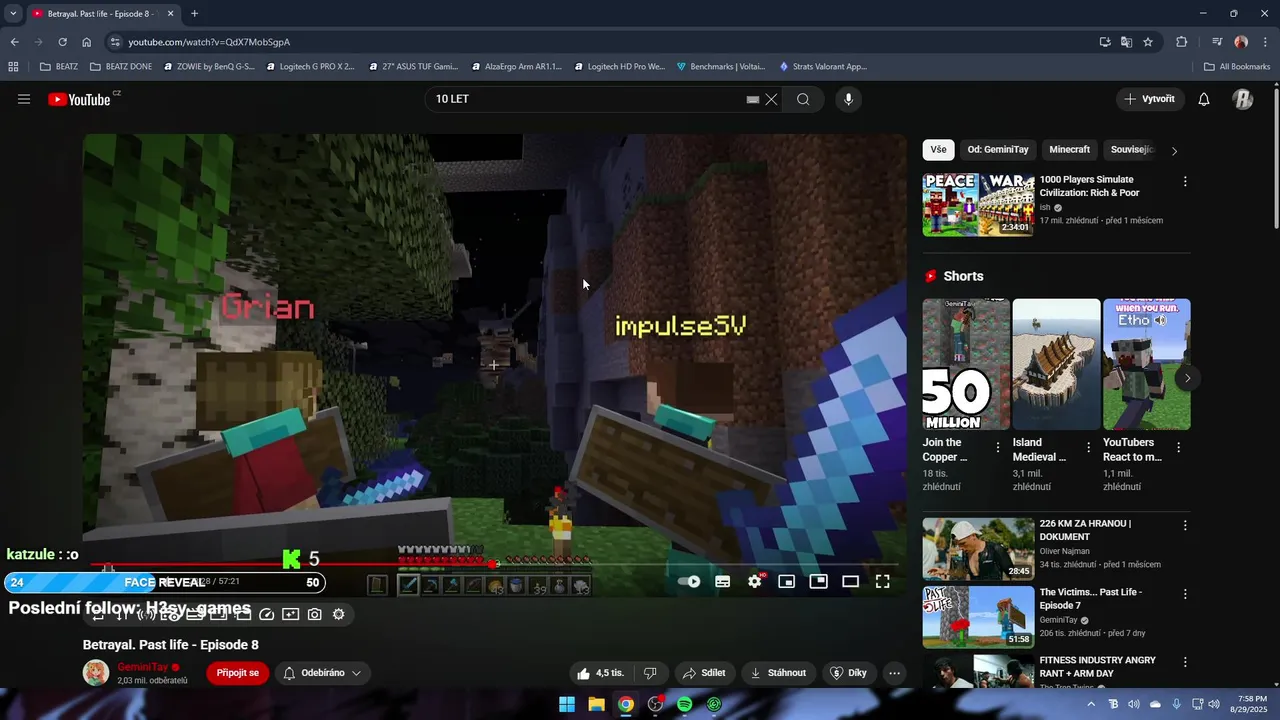The height and width of the screenshot is (720, 1280).
Task: Start voice search with microphone icon
Action: [x=848, y=99]
